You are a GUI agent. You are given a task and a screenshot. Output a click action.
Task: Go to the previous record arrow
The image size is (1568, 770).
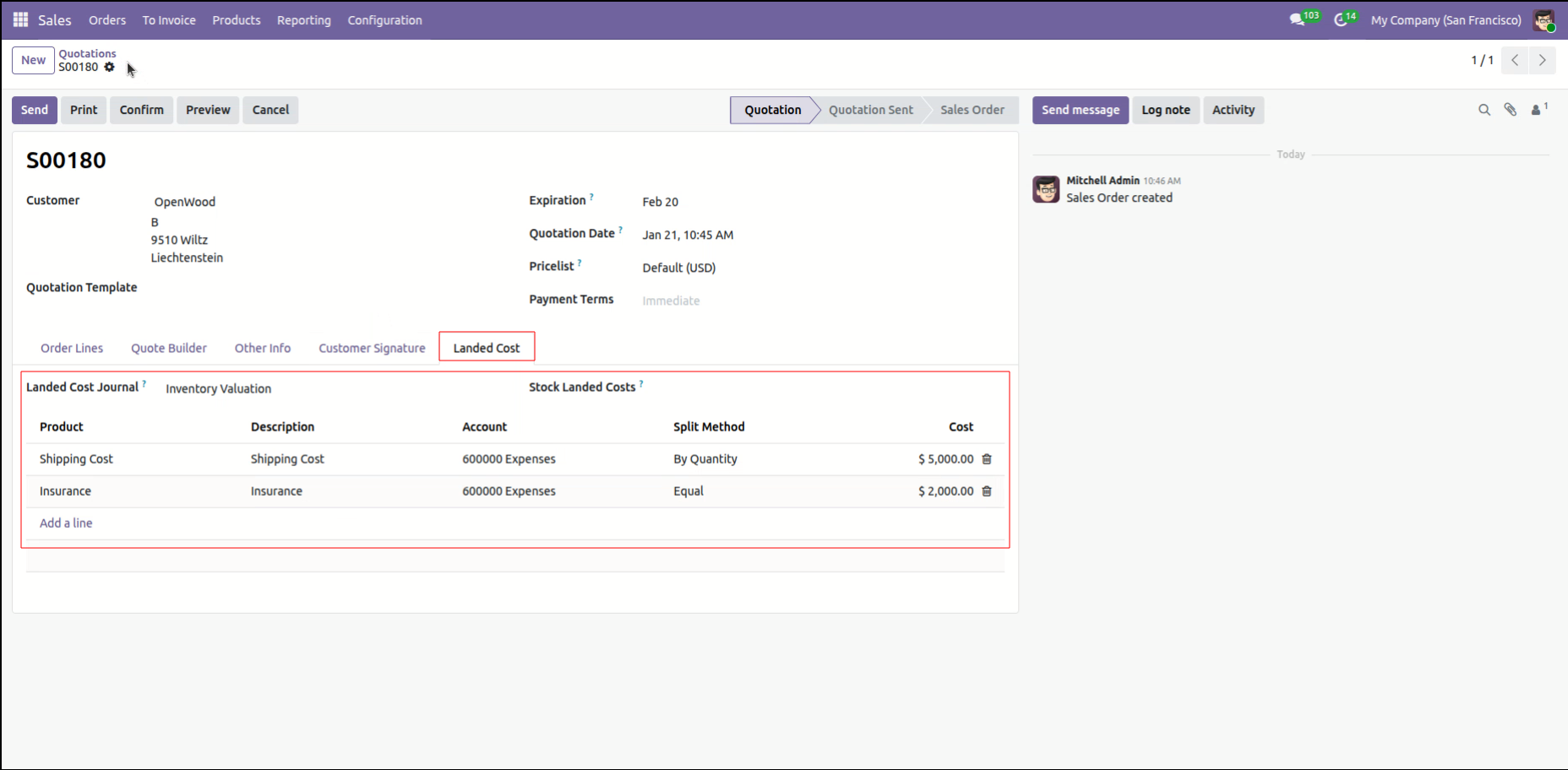tap(1515, 60)
